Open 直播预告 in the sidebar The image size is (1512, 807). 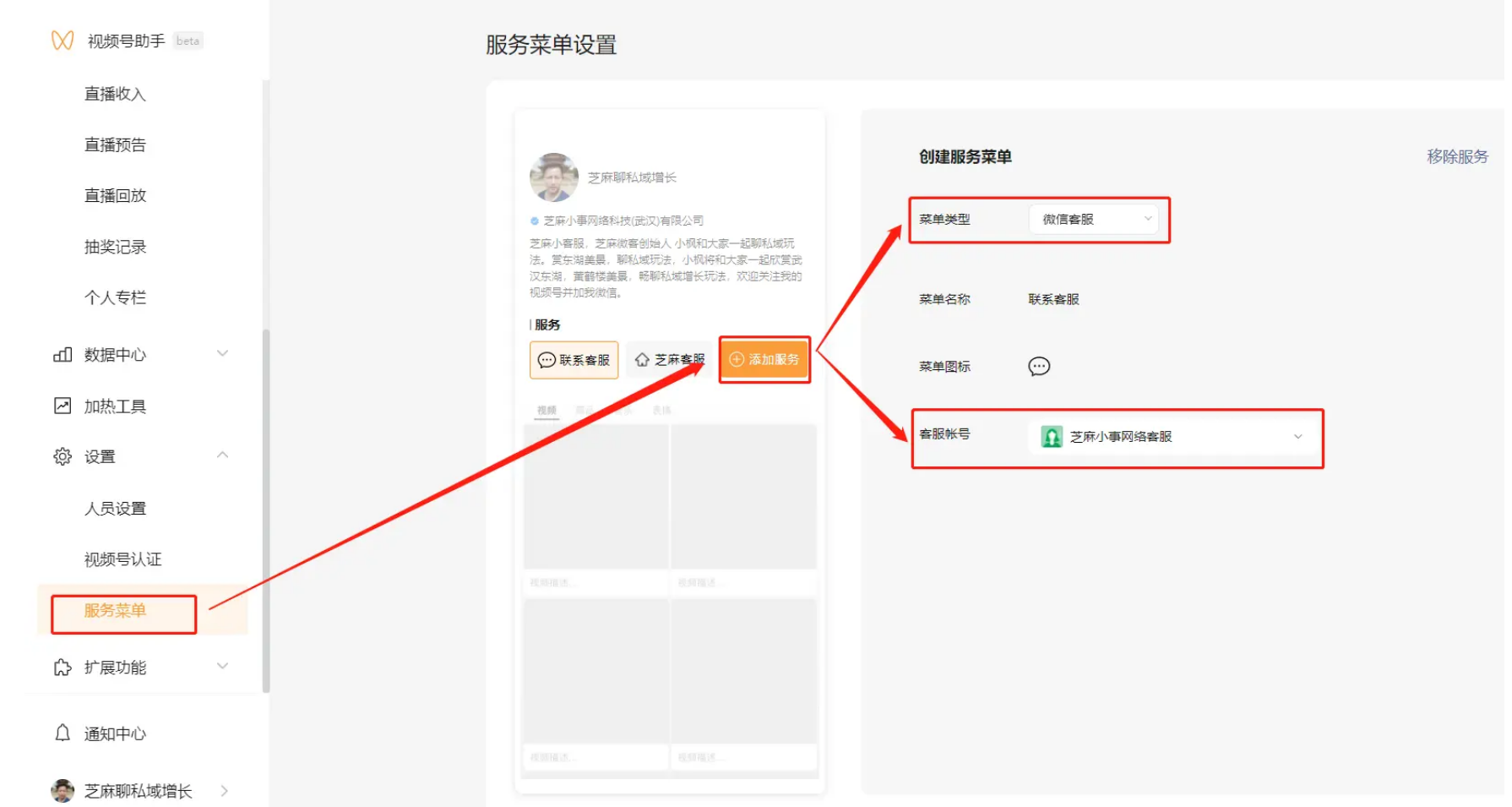[115, 144]
